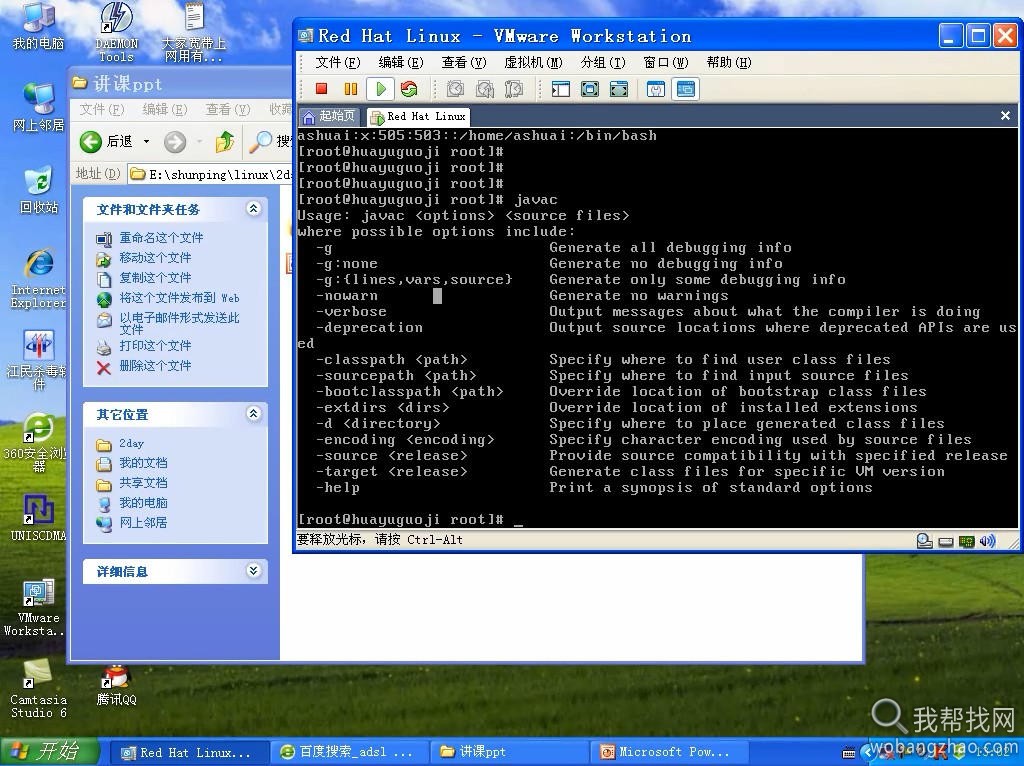This screenshot has width=1024, height=766.
Task: Open the 帮助(H) menu in VMware
Action: (x=729, y=63)
